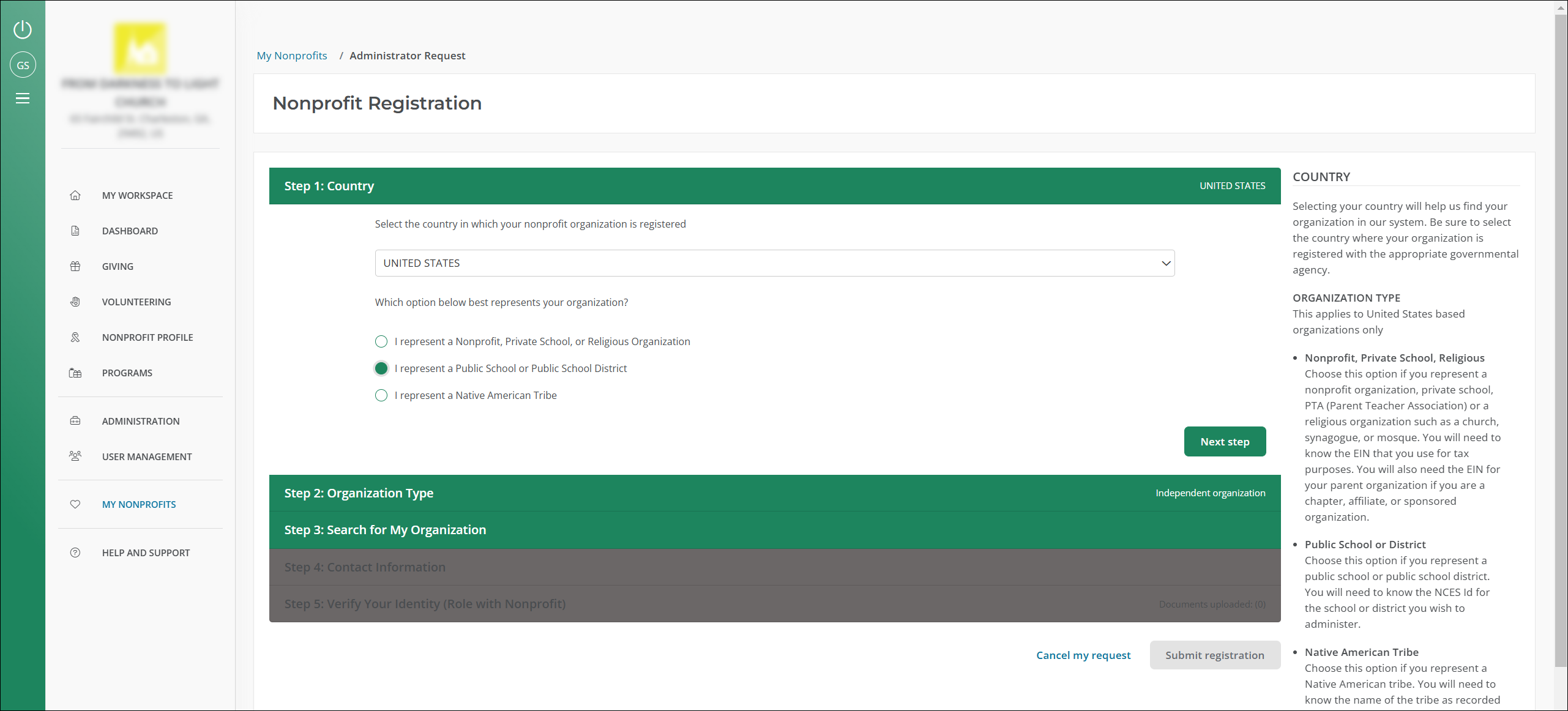
Task: Click the User Management sidebar icon
Action: coord(75,455)
